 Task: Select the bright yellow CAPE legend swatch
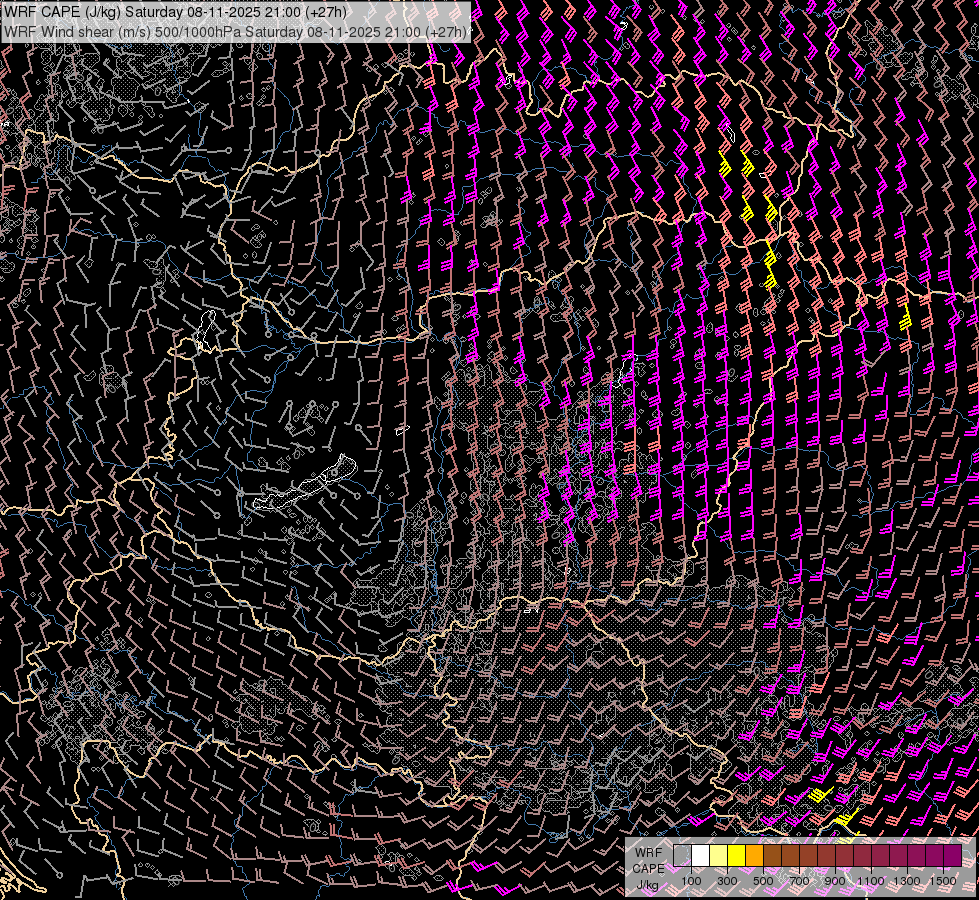coord(737,855)
